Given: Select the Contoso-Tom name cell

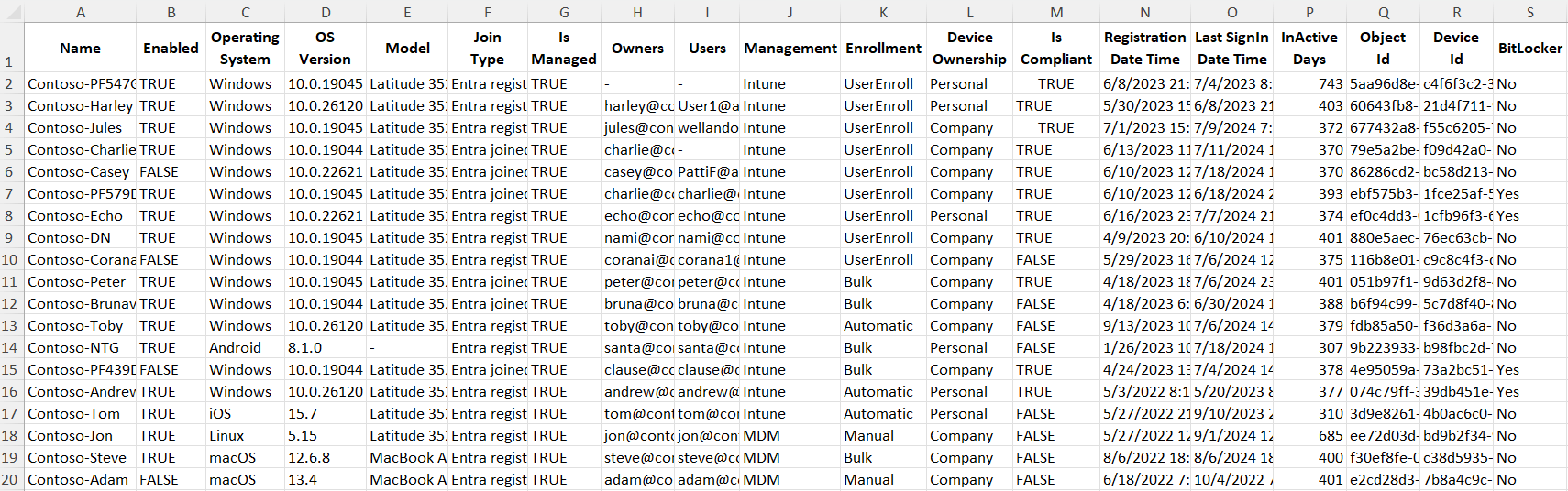Looking at the screenshot, I should point(81,413).
